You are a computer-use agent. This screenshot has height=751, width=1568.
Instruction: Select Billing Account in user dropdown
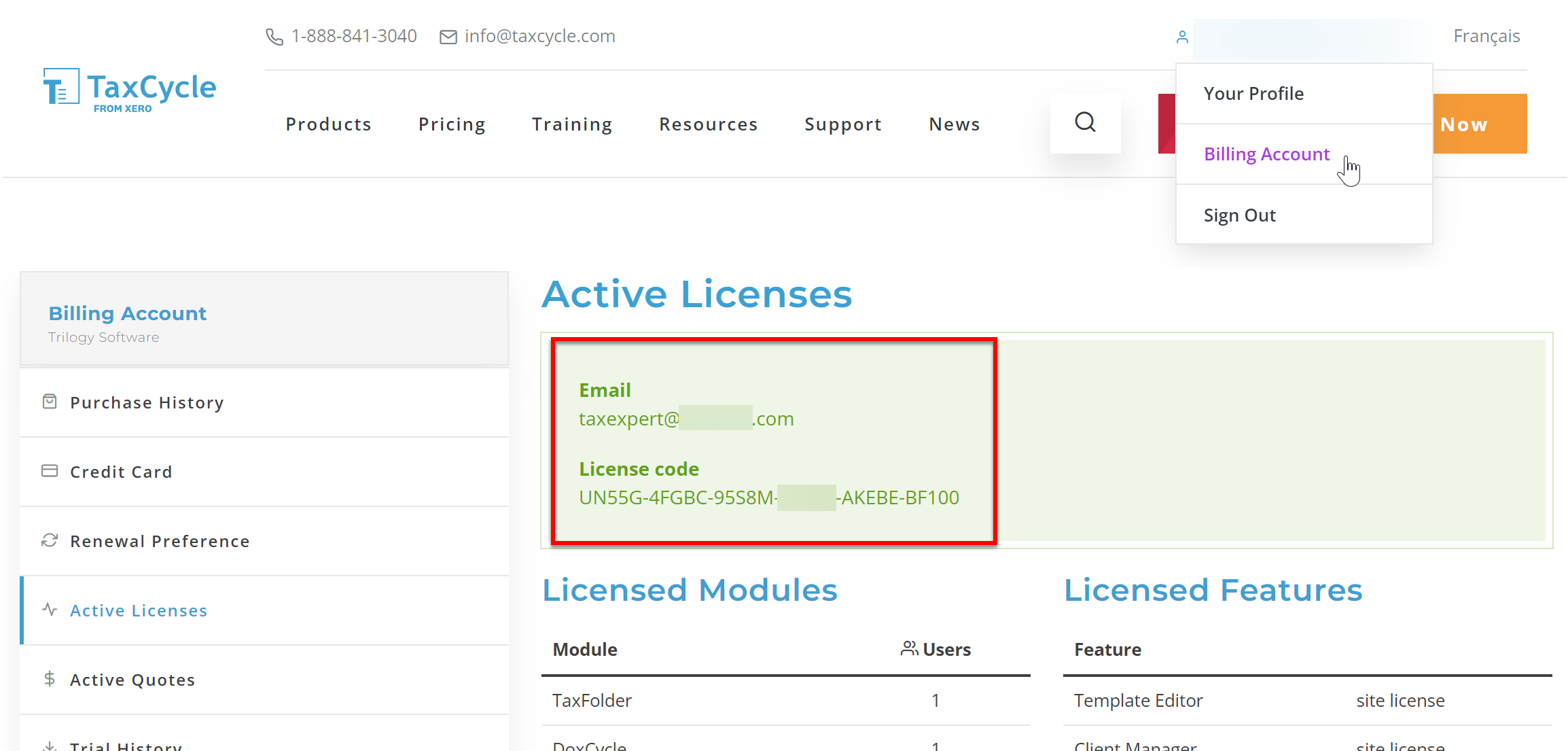click(x=1304, y=154)
